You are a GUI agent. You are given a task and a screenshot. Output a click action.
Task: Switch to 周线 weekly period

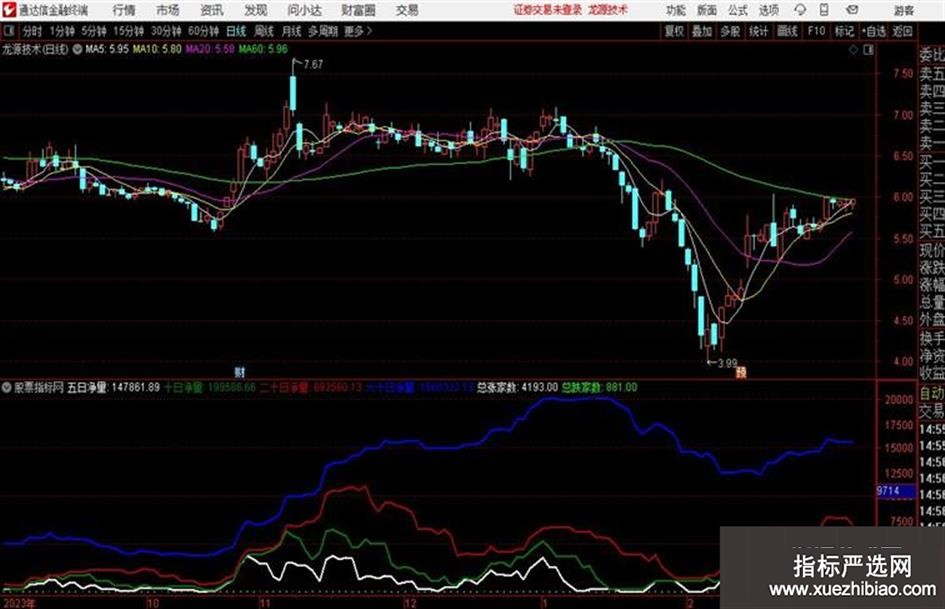(264, 31)
